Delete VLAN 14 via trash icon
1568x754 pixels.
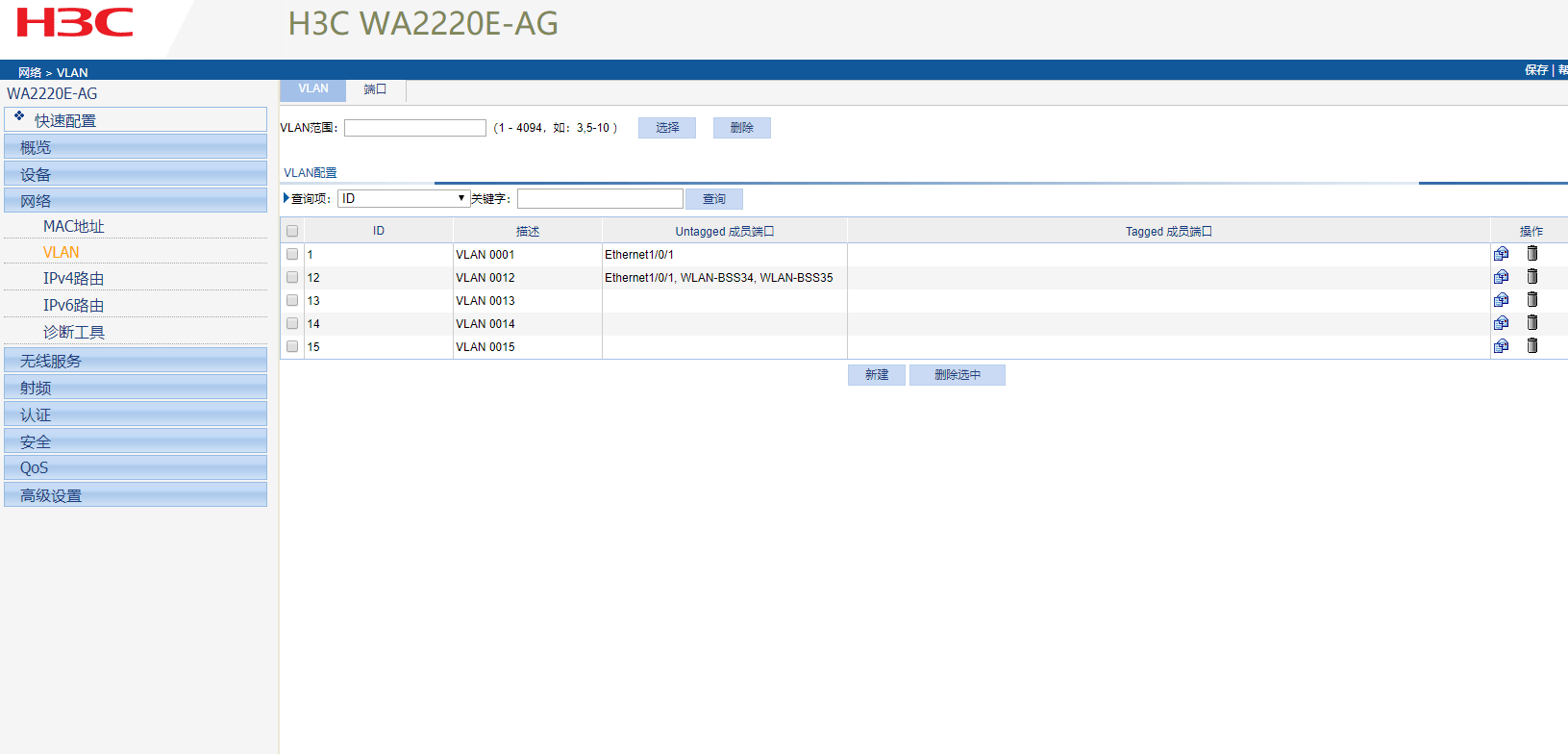coord(1532,323)
